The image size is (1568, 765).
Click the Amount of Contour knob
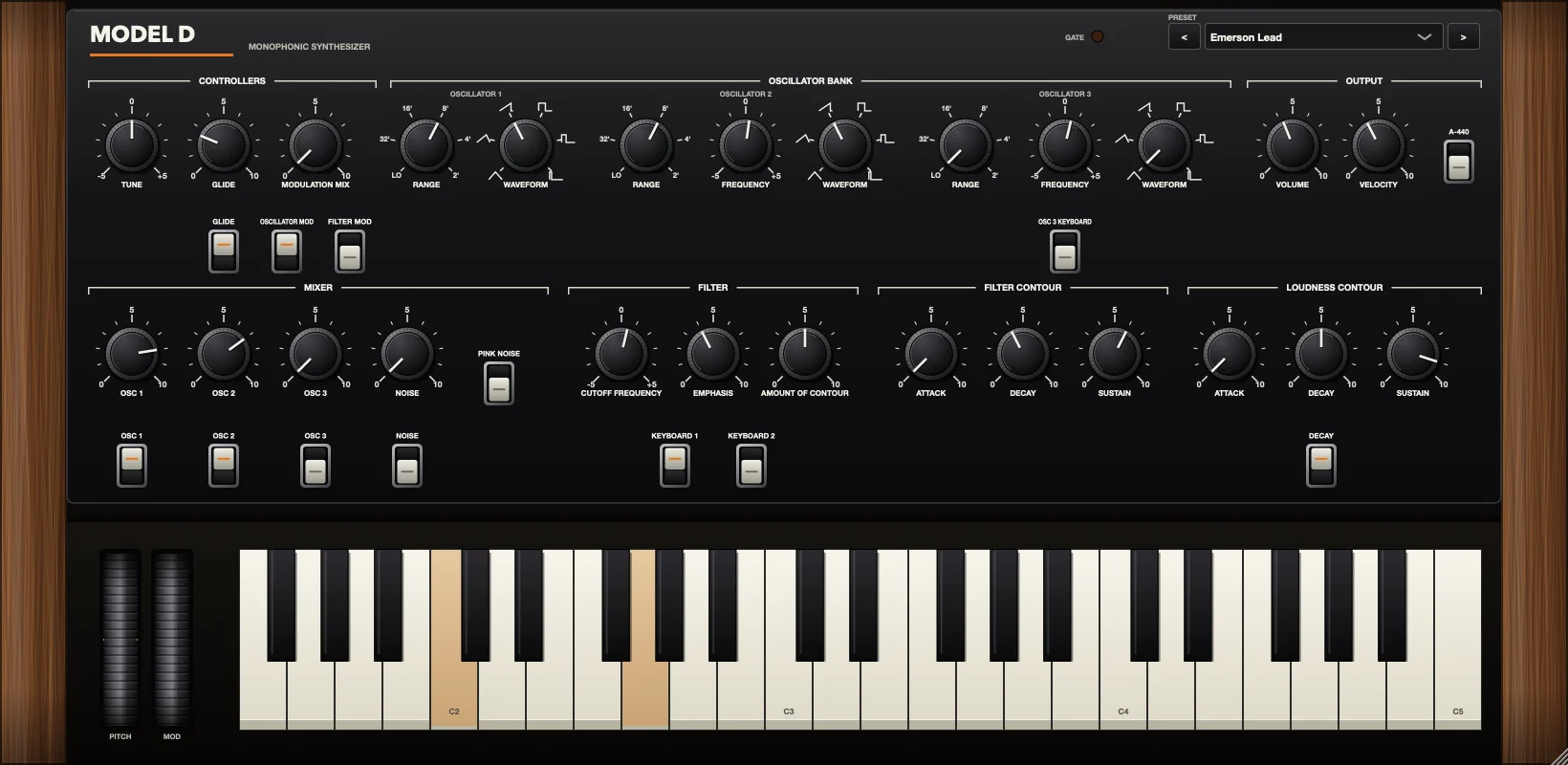tap(805, 354)
